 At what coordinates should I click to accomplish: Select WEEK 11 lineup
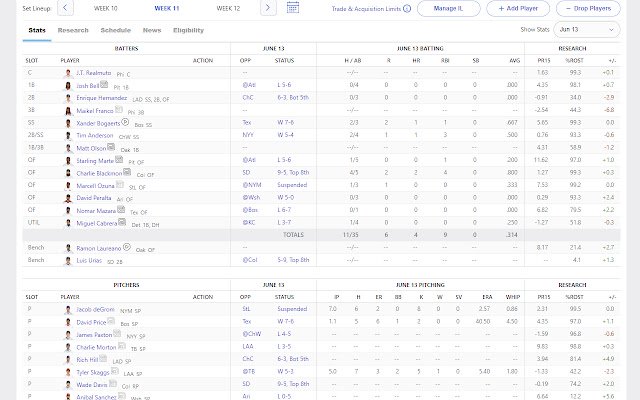pyautogui.click(x=167, y=8)
